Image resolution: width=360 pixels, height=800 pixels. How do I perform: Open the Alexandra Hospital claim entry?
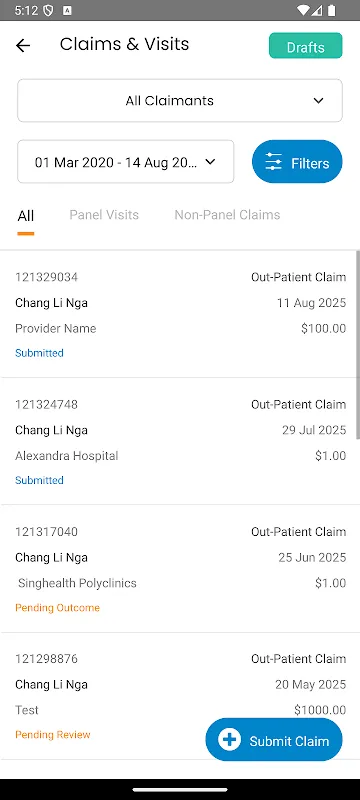coord(180,441)
